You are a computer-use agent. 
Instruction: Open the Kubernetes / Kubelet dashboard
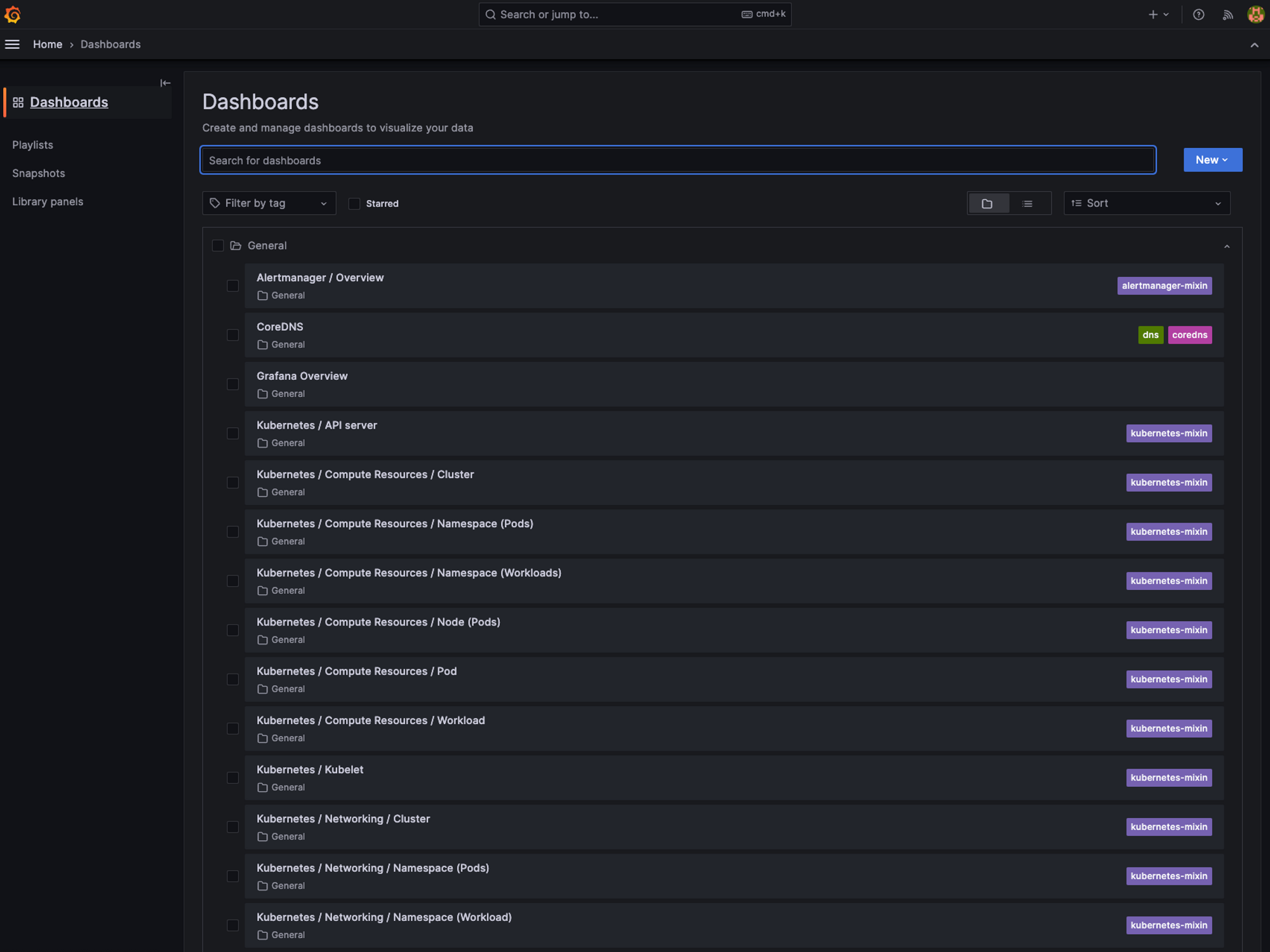point(310,770)
